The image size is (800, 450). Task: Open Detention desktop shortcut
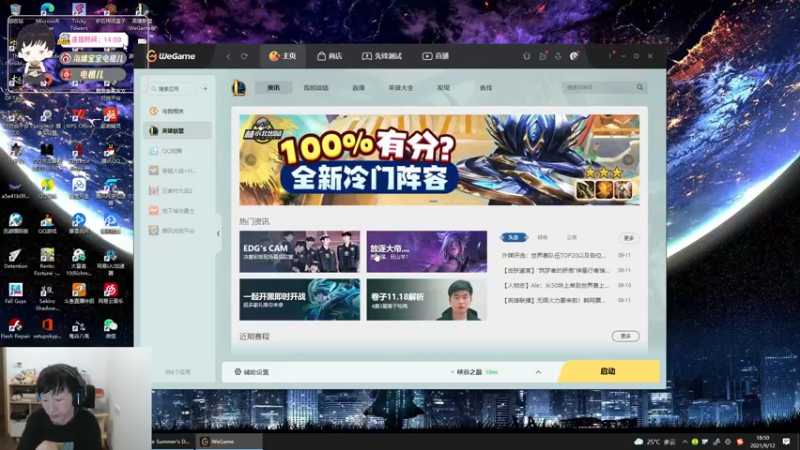coord(15,259)
